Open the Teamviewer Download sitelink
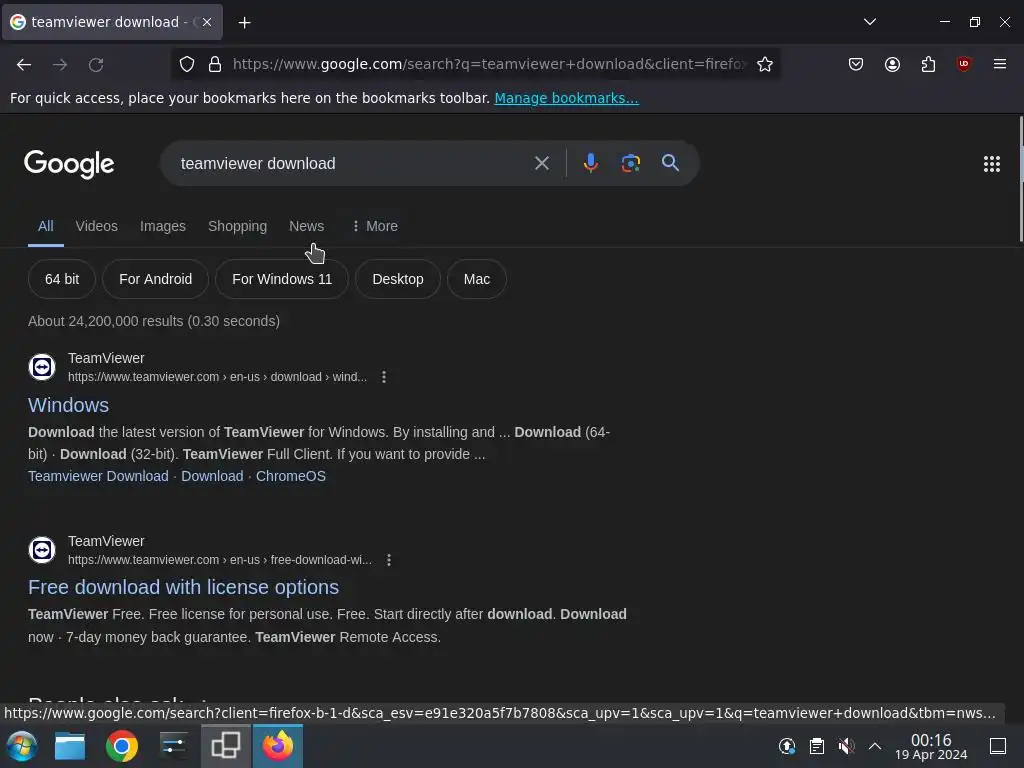Viewport: 1024px width, 768px height. point(98,476)
